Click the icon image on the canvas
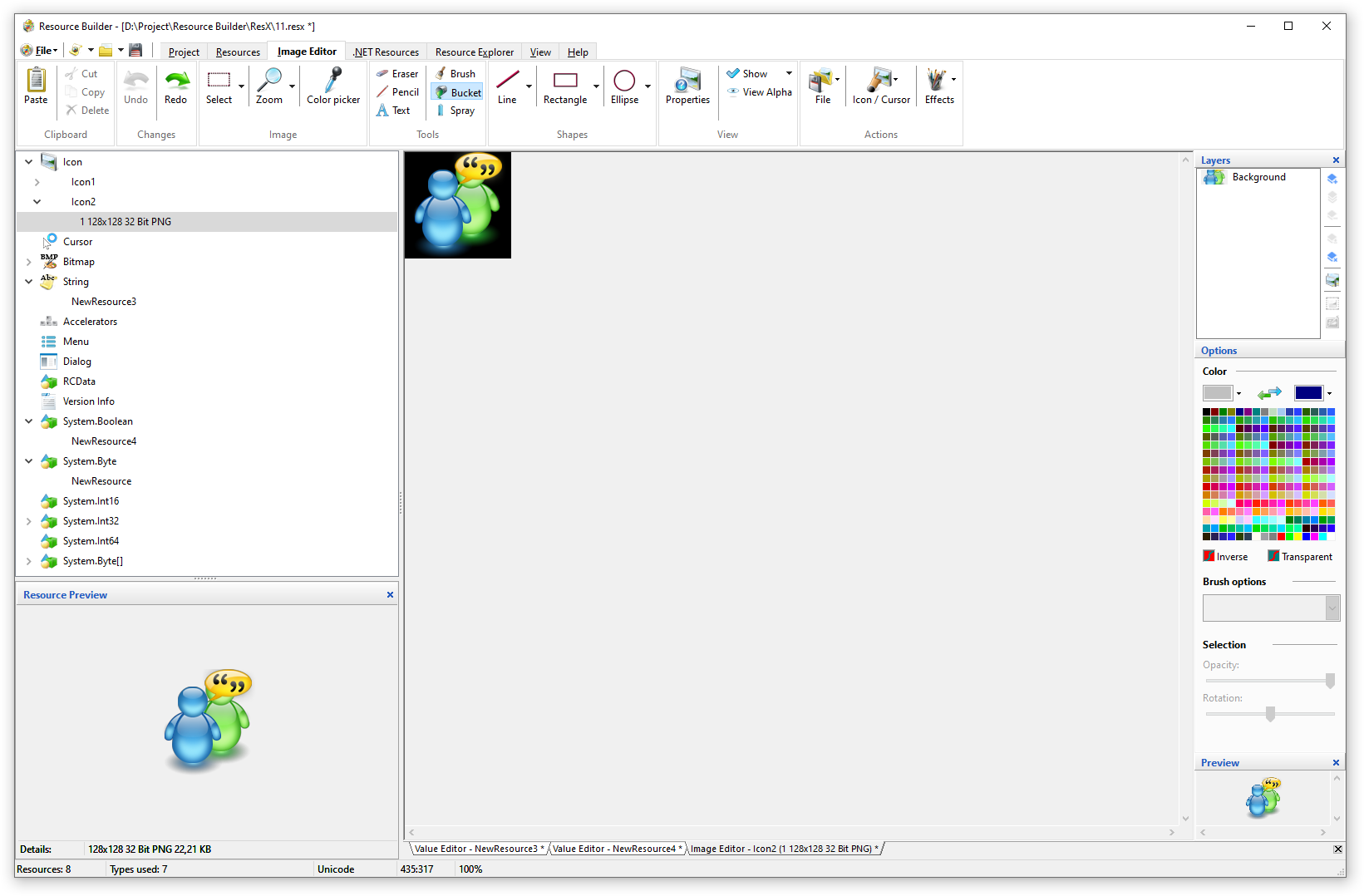Image resolution: width=1364 pixels, height=896 pixels. tap(458, 205)
